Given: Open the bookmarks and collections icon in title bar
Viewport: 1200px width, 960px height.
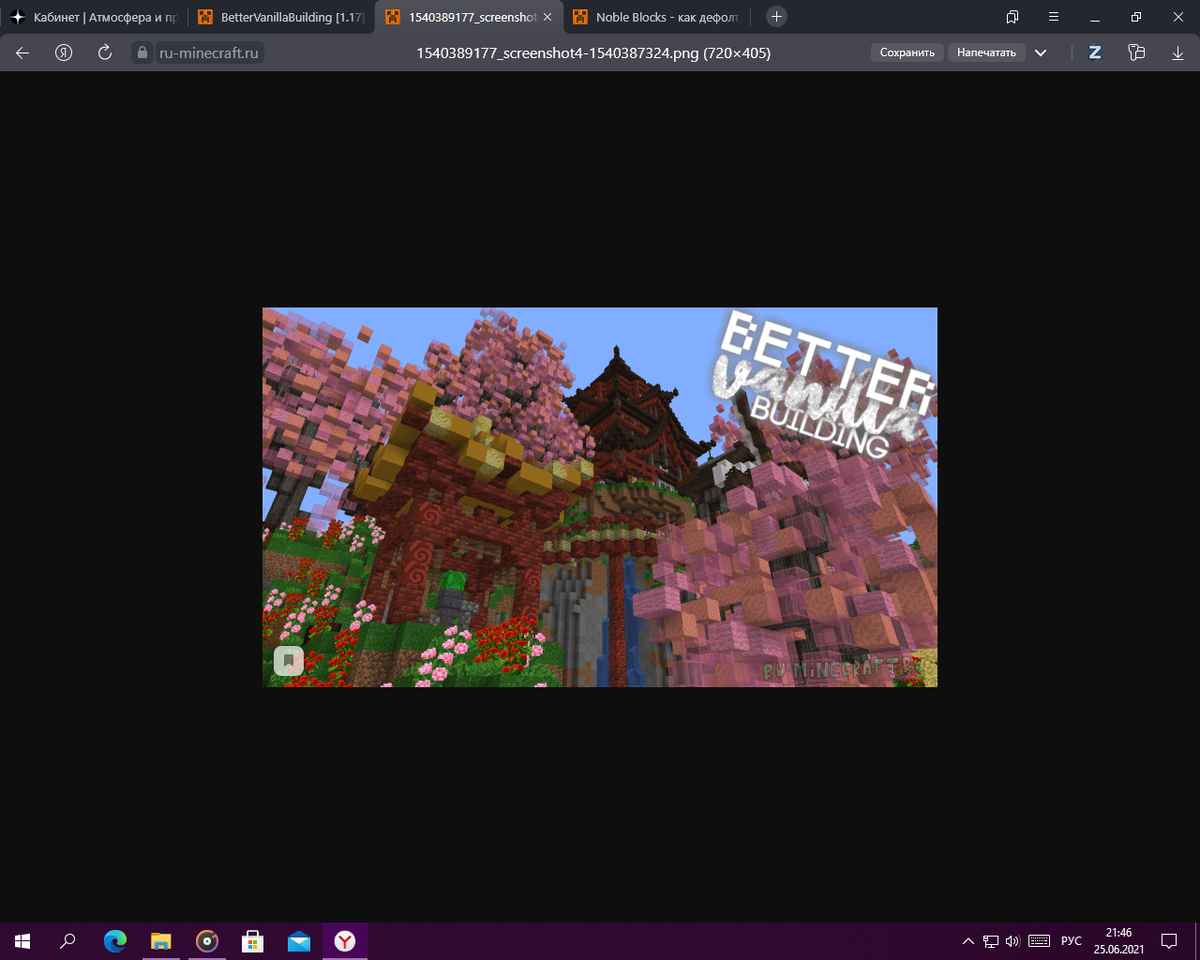Looking at the screenshot, I should point(1012,17).
